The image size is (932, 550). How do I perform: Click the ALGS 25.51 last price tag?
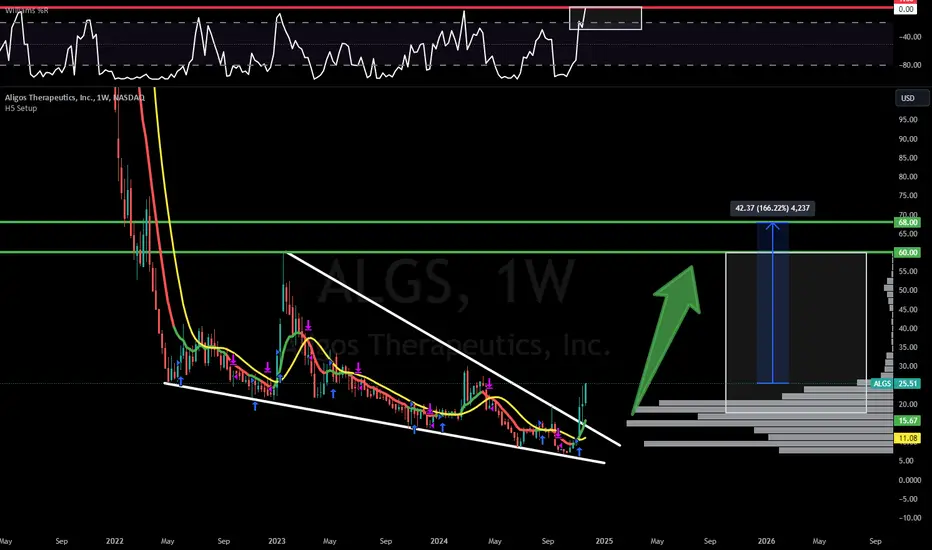pyautogui.click(x=895, y=384)
